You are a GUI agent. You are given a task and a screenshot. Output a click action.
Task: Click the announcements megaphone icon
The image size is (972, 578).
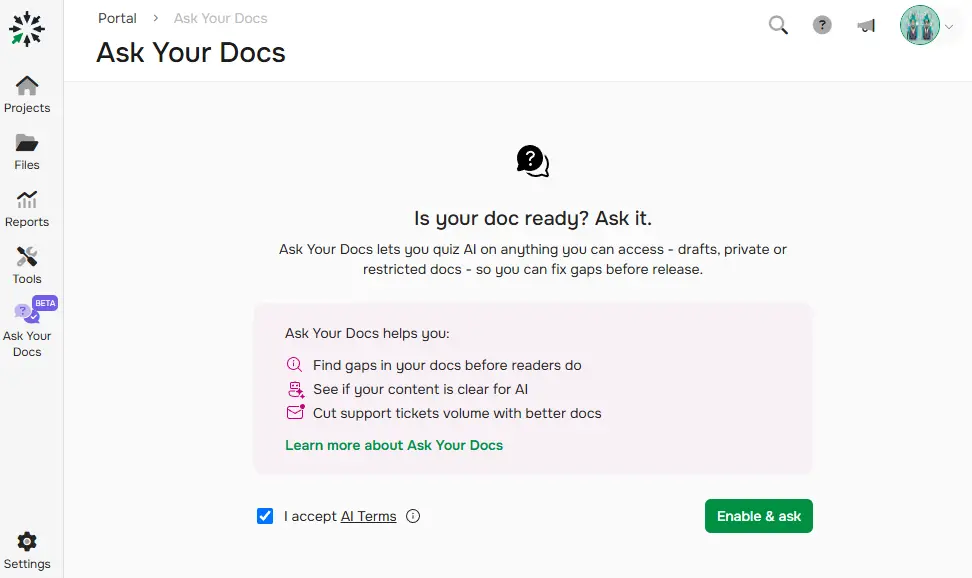865,25
